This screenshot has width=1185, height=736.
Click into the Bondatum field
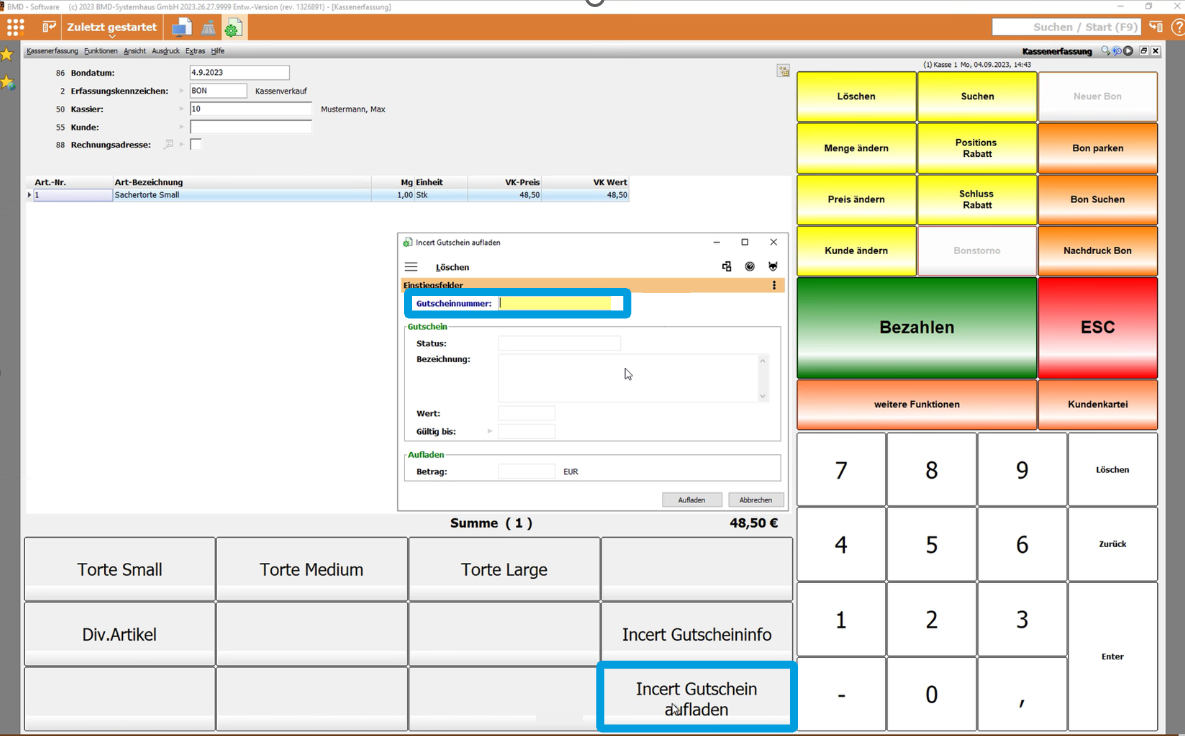coord(240,73)
